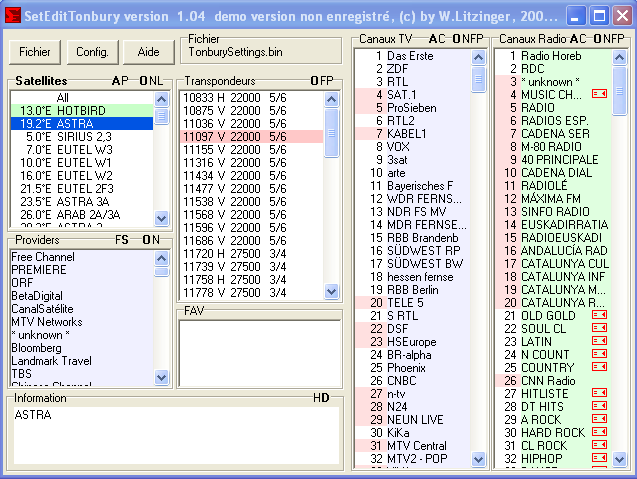Click the FS letters in Providers header
637x479 pixels.
pyautogui.click(x=122, y=240)
